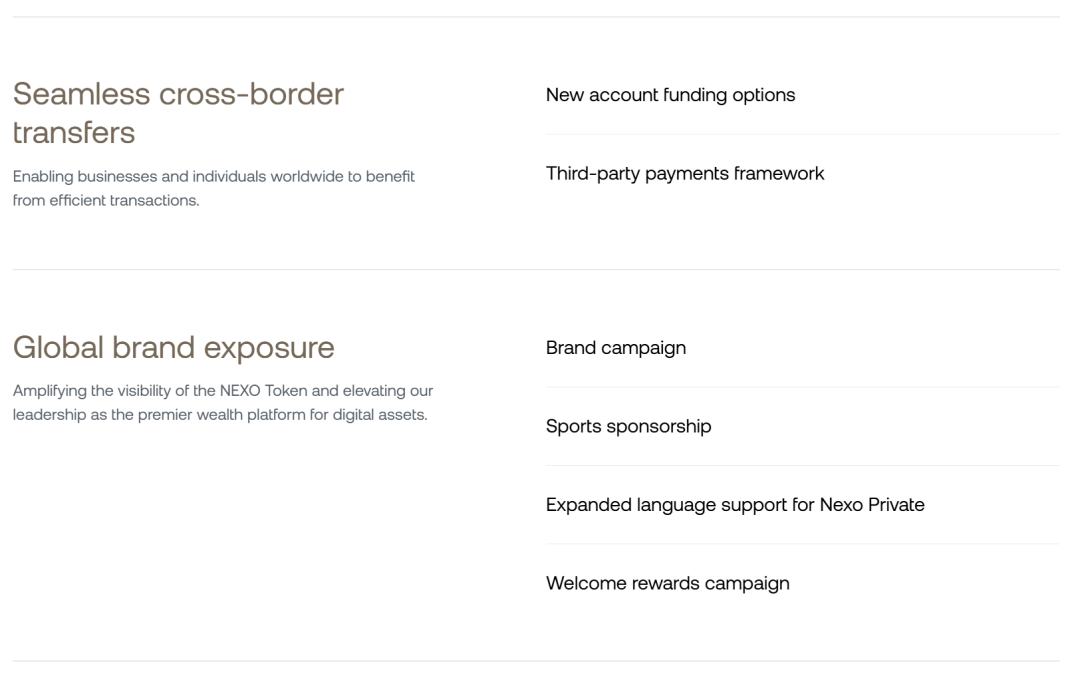Open the Welcome rewards campaign item
Viewport: 1072px width, 680px height.
667,584
